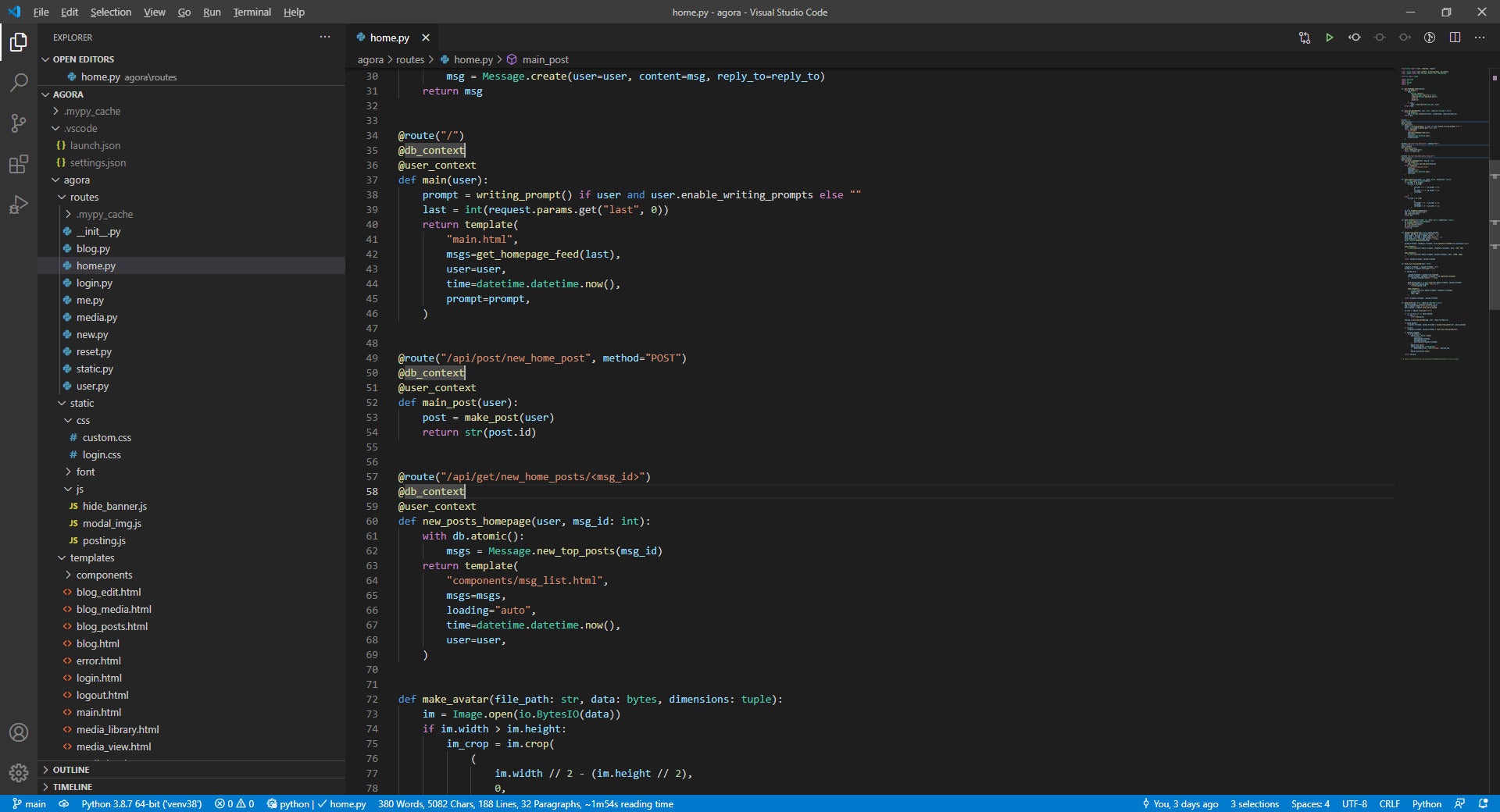Select the home.py editor tab
1500x812 pixels.
(x=392, y=37)
